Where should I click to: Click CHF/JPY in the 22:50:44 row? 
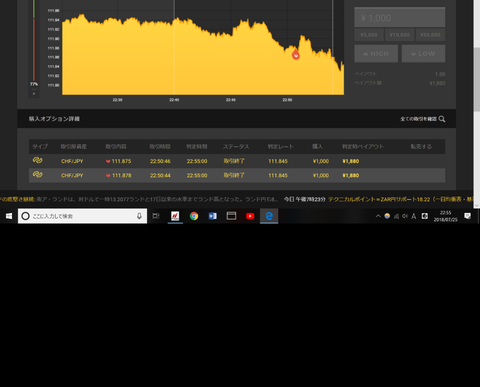coord(72,175)
